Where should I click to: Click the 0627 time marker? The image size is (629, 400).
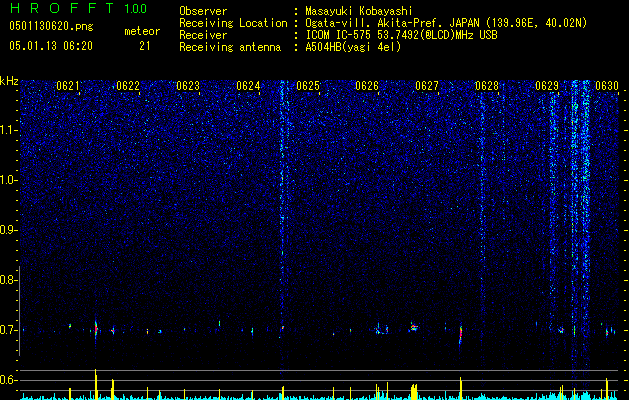point(427,86)
